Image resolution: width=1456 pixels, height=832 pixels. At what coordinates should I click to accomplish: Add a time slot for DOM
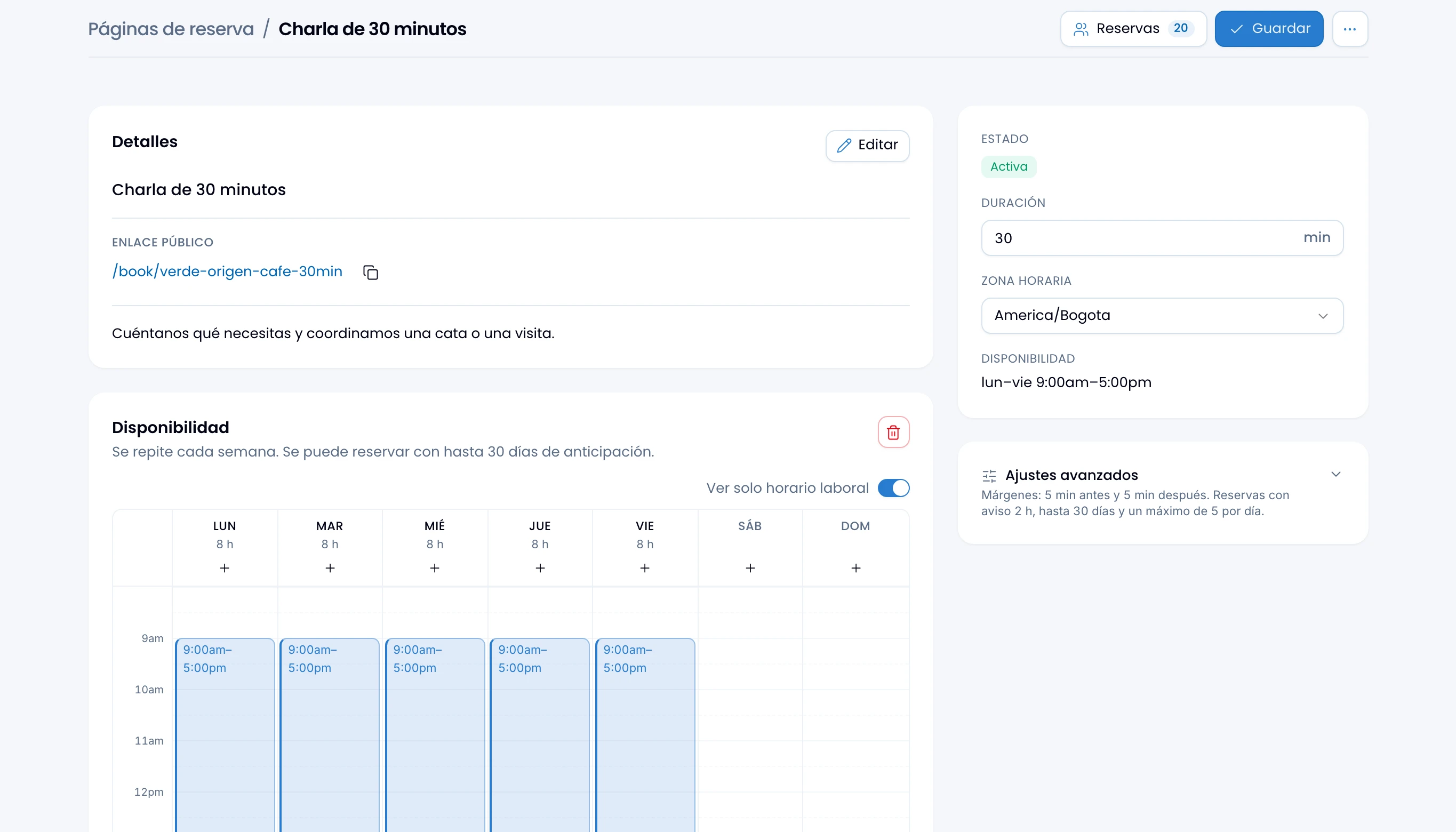tap(855, 568)
